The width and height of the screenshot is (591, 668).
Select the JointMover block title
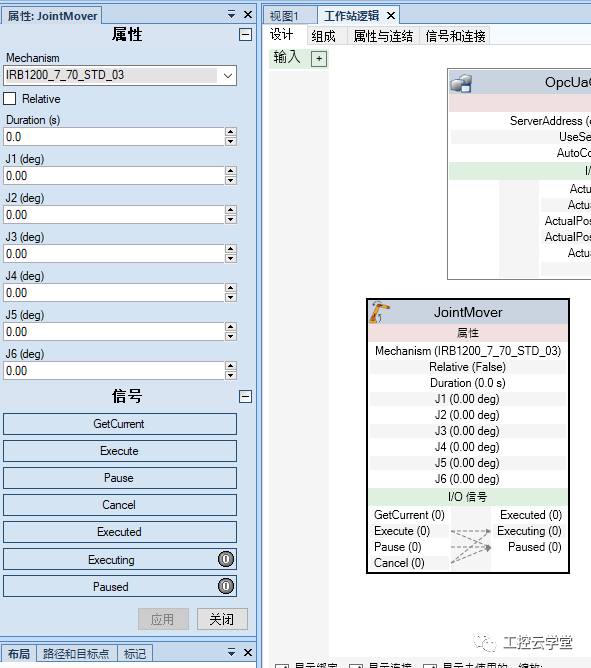pyautogui.click(x=468, y=312)
